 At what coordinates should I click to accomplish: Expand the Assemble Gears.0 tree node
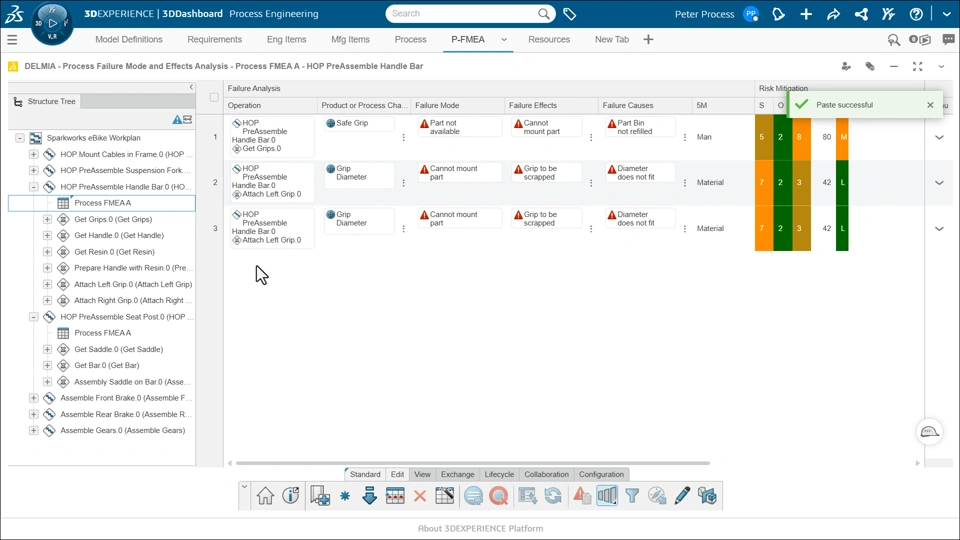coord(34,430)
